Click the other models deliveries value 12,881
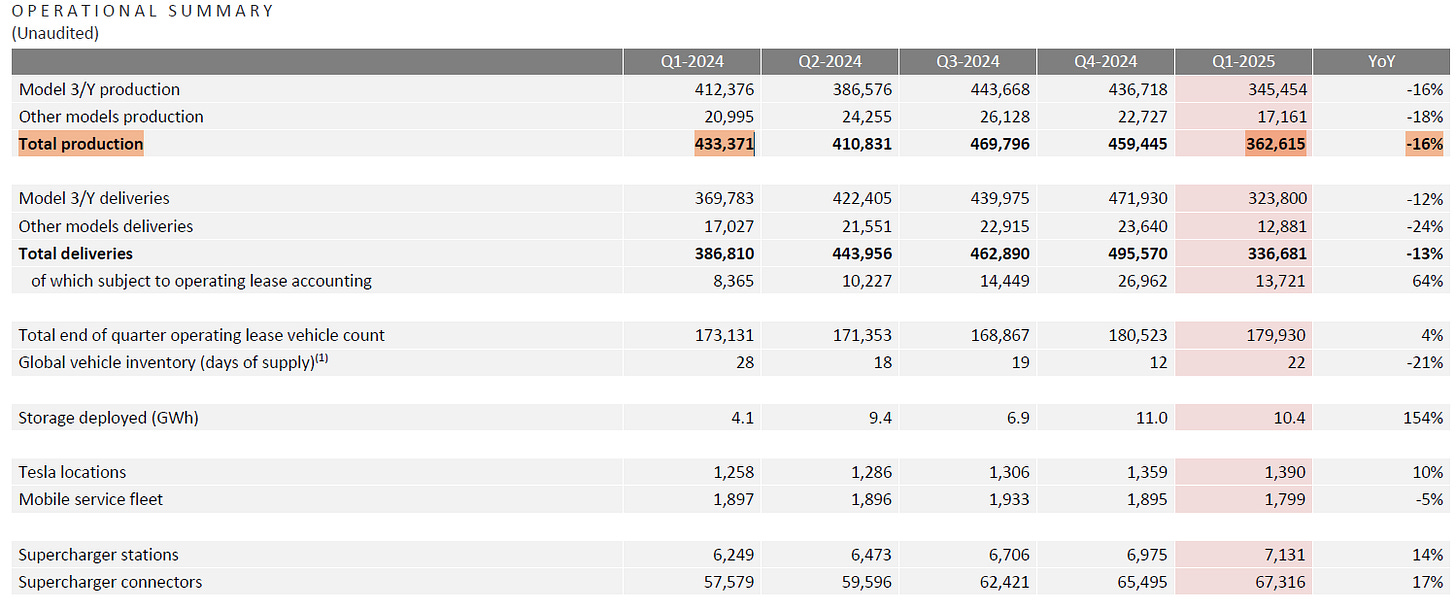The width and height of the screenshot is (1456, 609). click(x=1281, y=226)
